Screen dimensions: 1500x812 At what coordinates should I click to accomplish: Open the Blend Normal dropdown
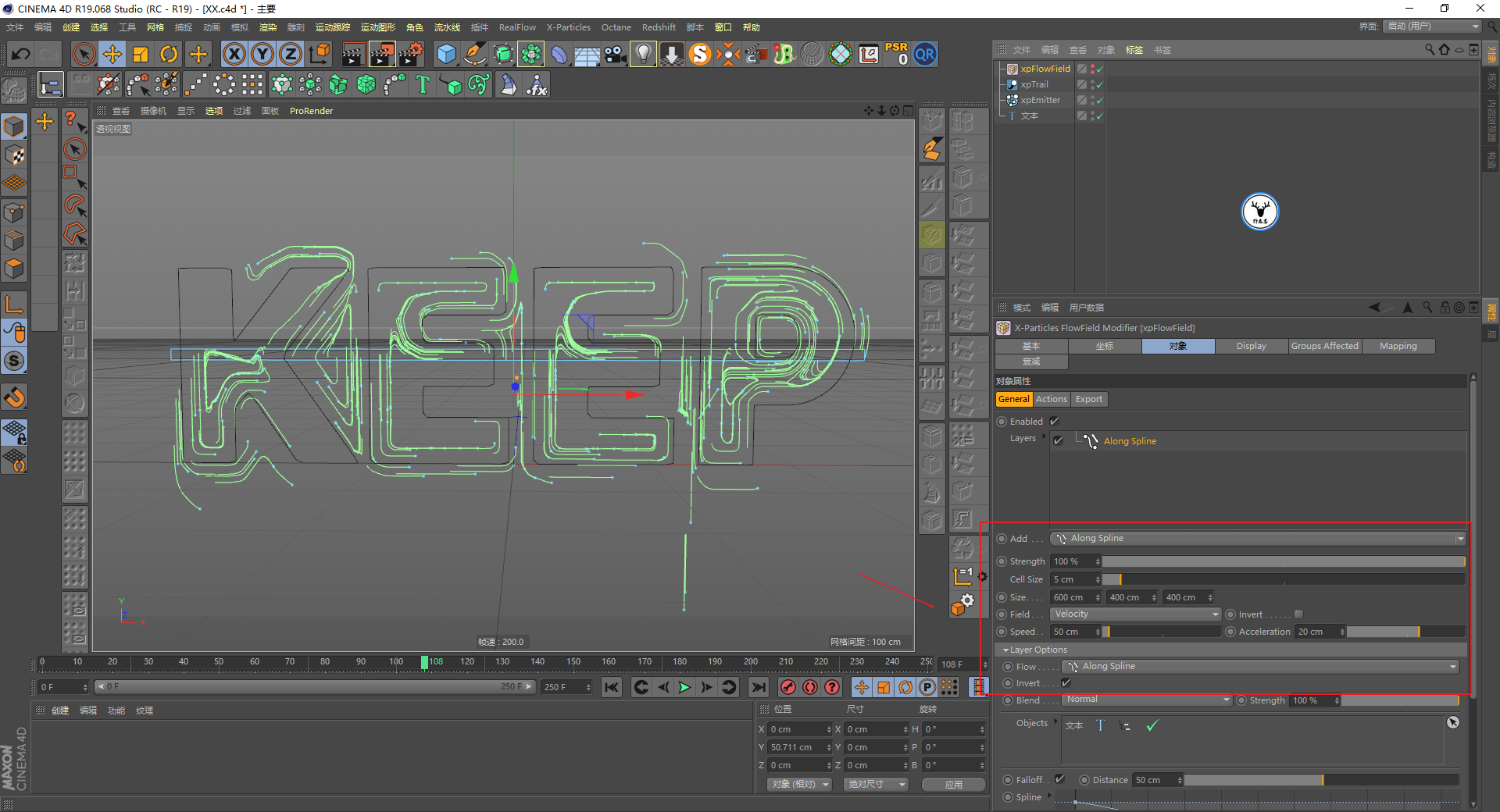(x=1147, y=700)
